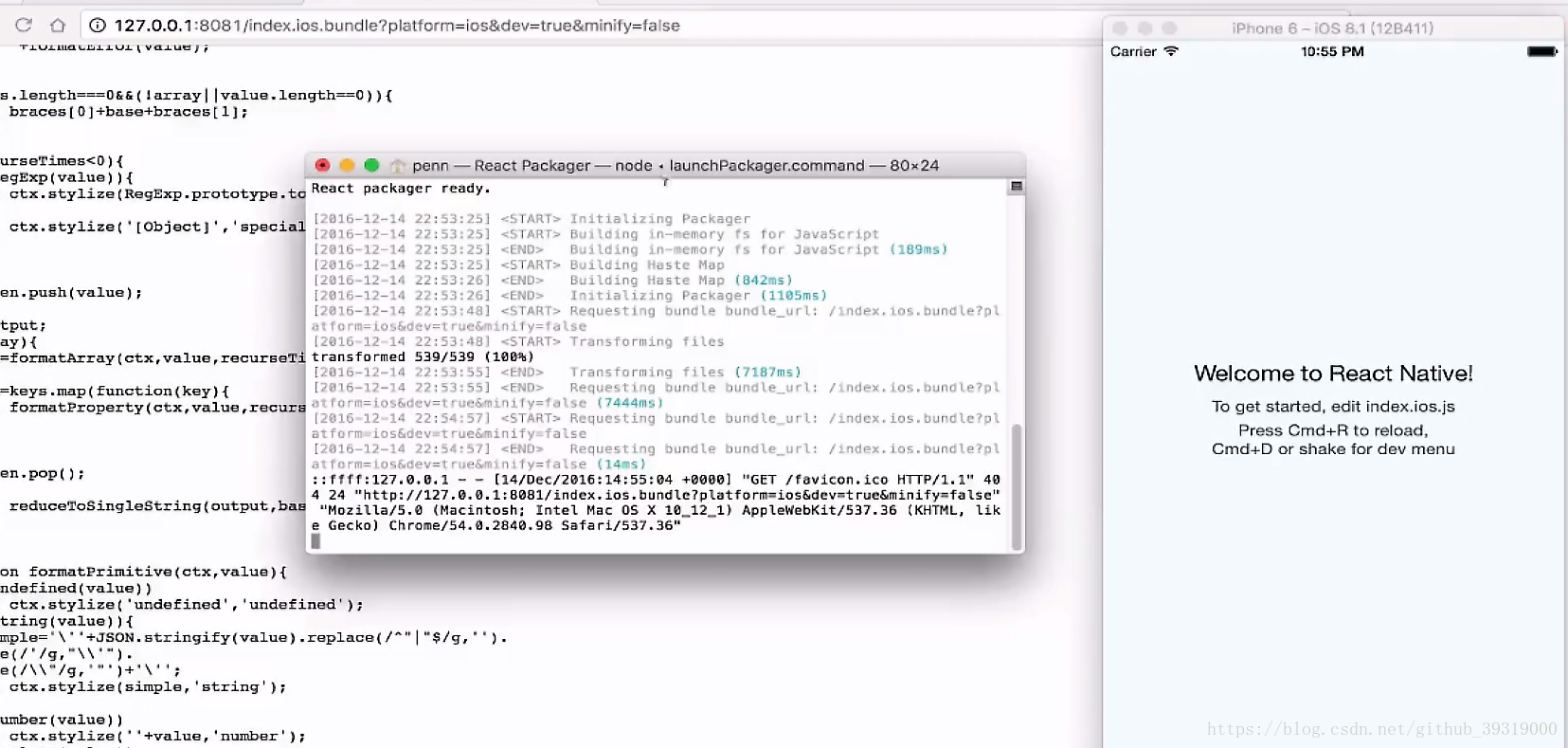Image resolution: width=1568 pixels, height=748 pixels.
Task: Click 'ctx.stylize('undefined','undefined');' code line
Action: click(187, 605)
